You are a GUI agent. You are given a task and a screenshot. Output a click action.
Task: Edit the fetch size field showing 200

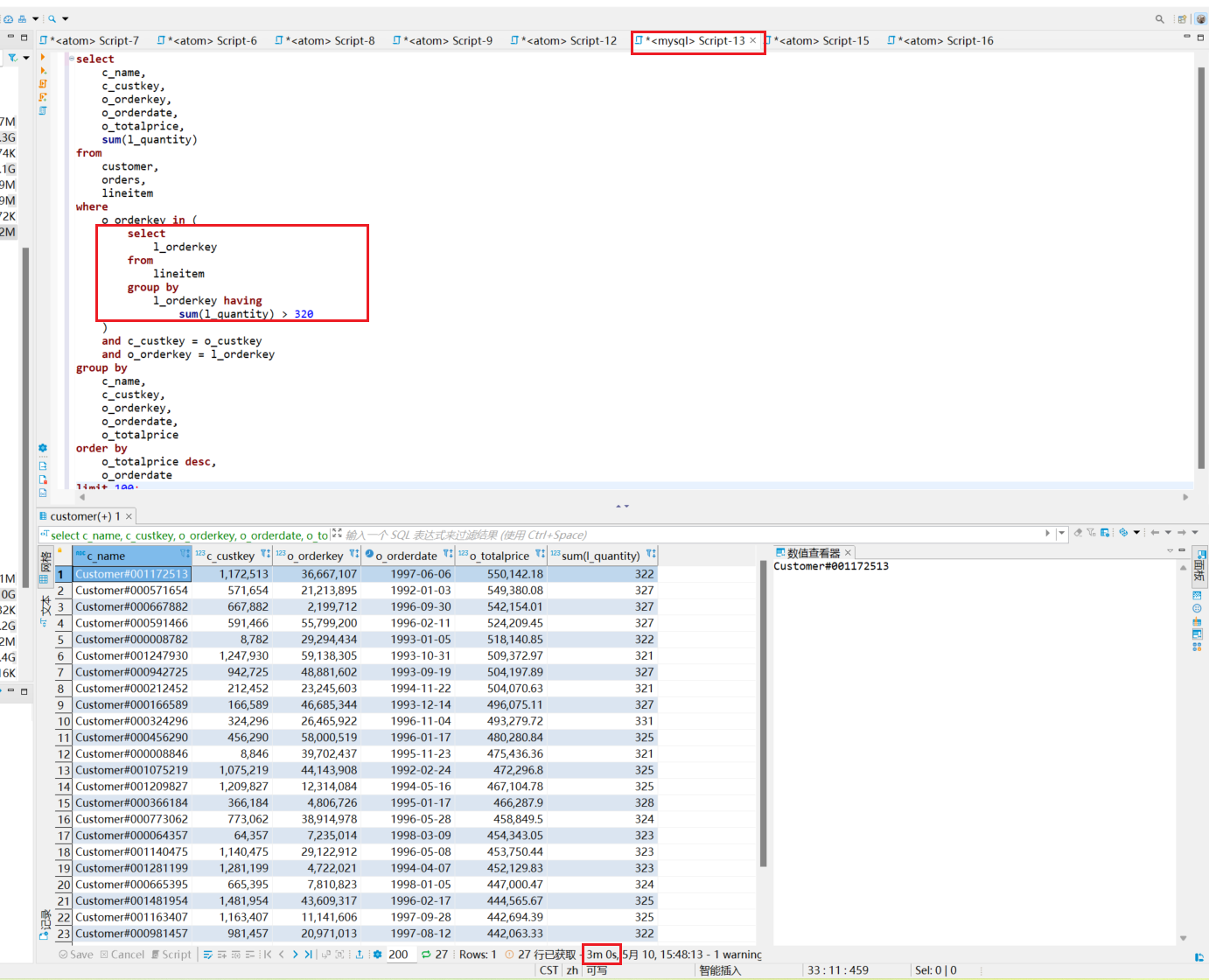399,955
